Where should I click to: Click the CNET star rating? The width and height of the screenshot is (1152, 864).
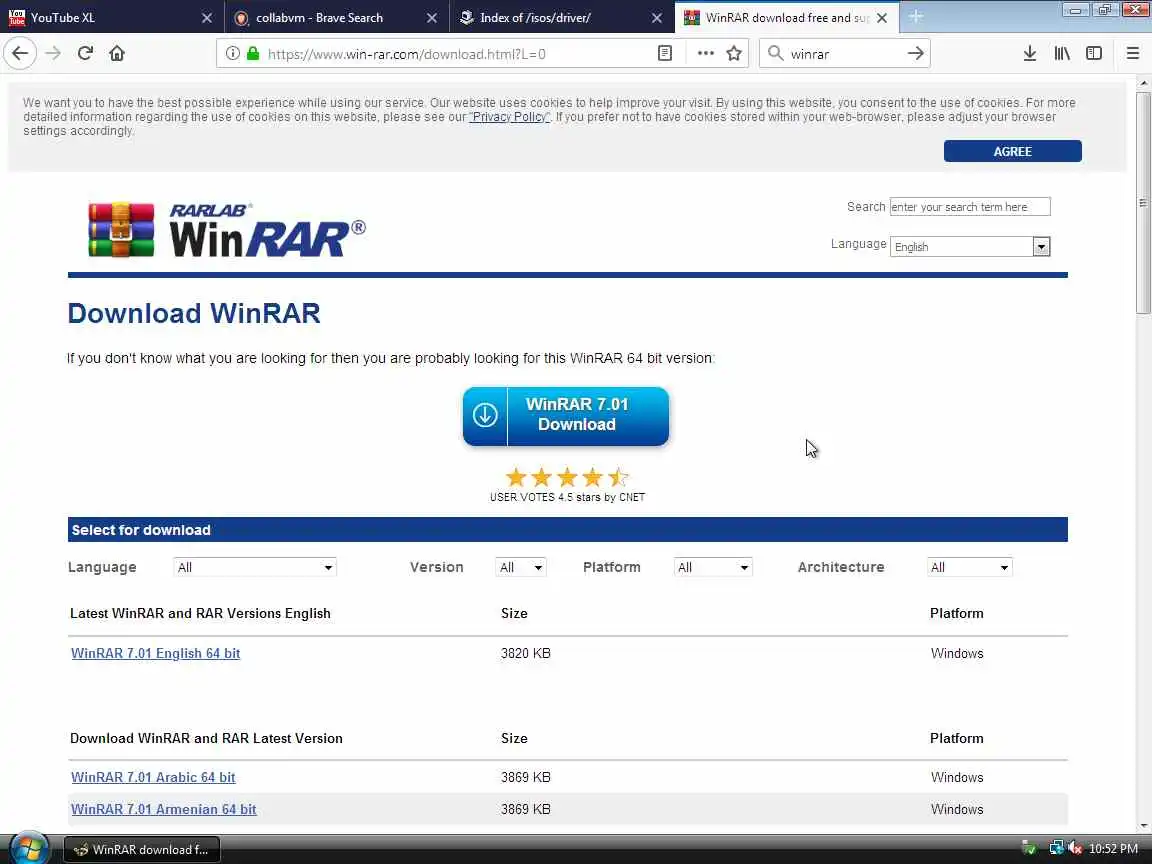point(566,478)
